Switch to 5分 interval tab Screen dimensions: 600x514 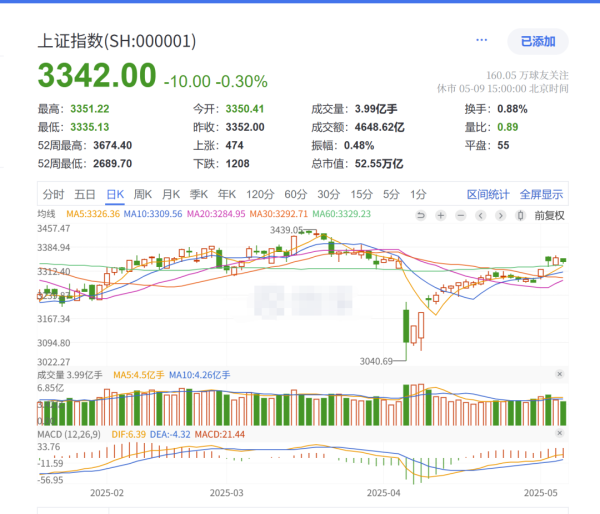[391, 194]
